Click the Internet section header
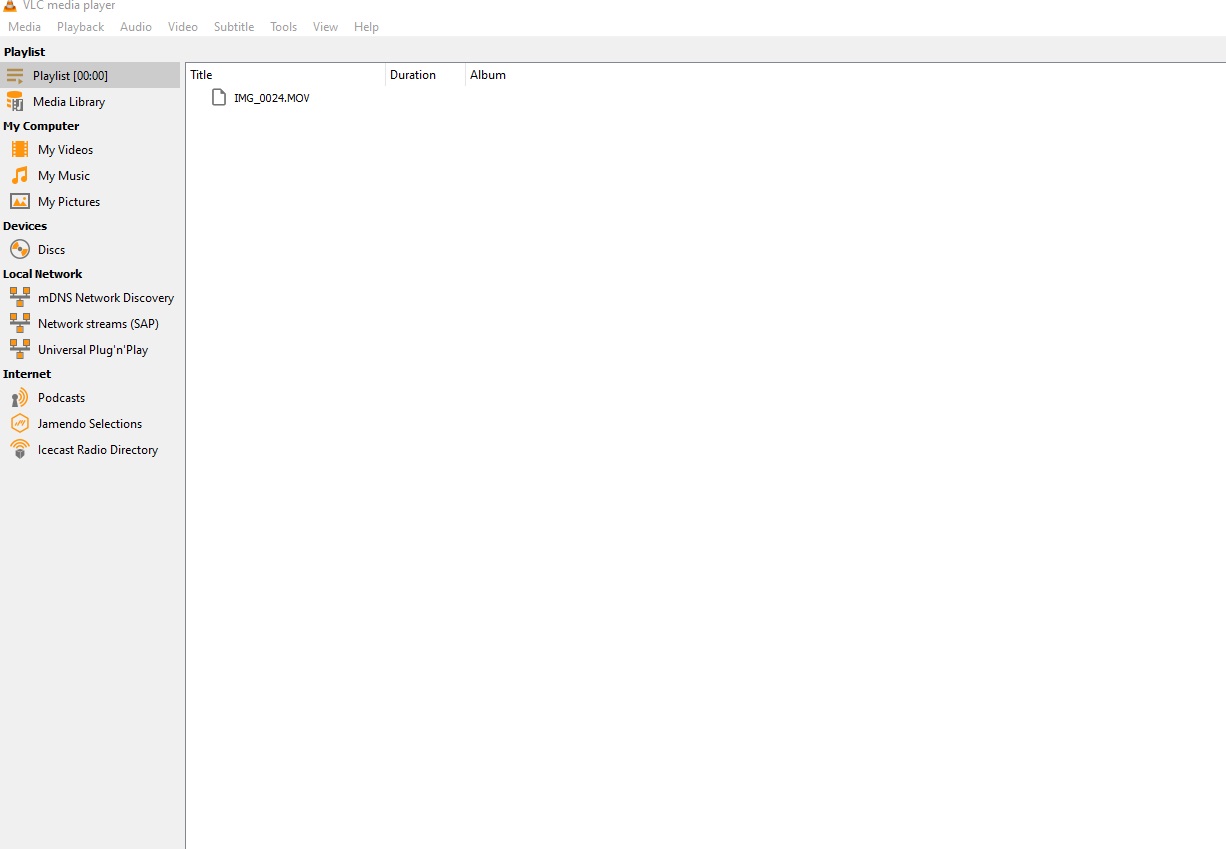The width and height of the screenshot is (1226, 849). [x=27, y=374]
